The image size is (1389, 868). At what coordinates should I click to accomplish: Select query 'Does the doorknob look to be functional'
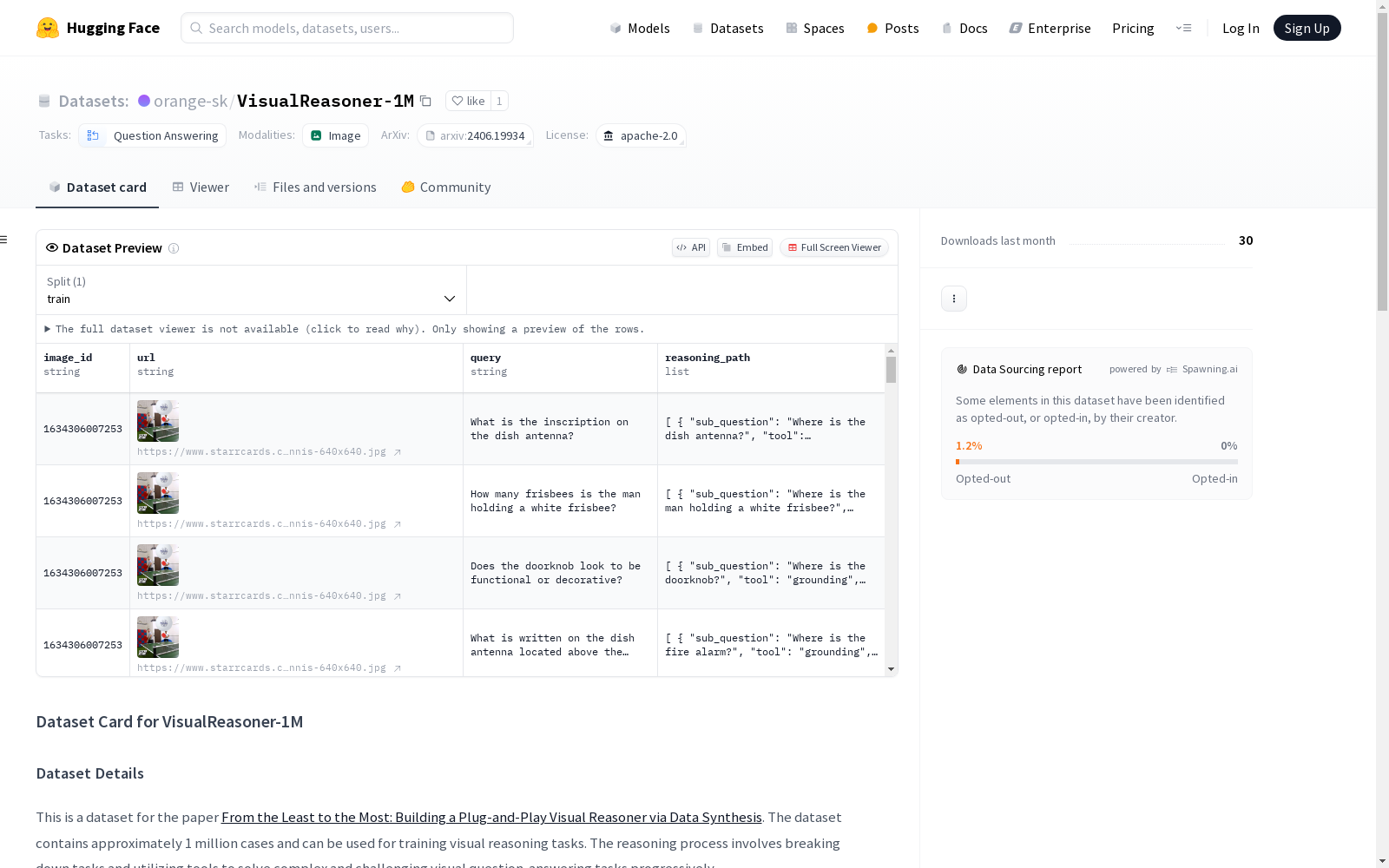click(x=556, y=573)
